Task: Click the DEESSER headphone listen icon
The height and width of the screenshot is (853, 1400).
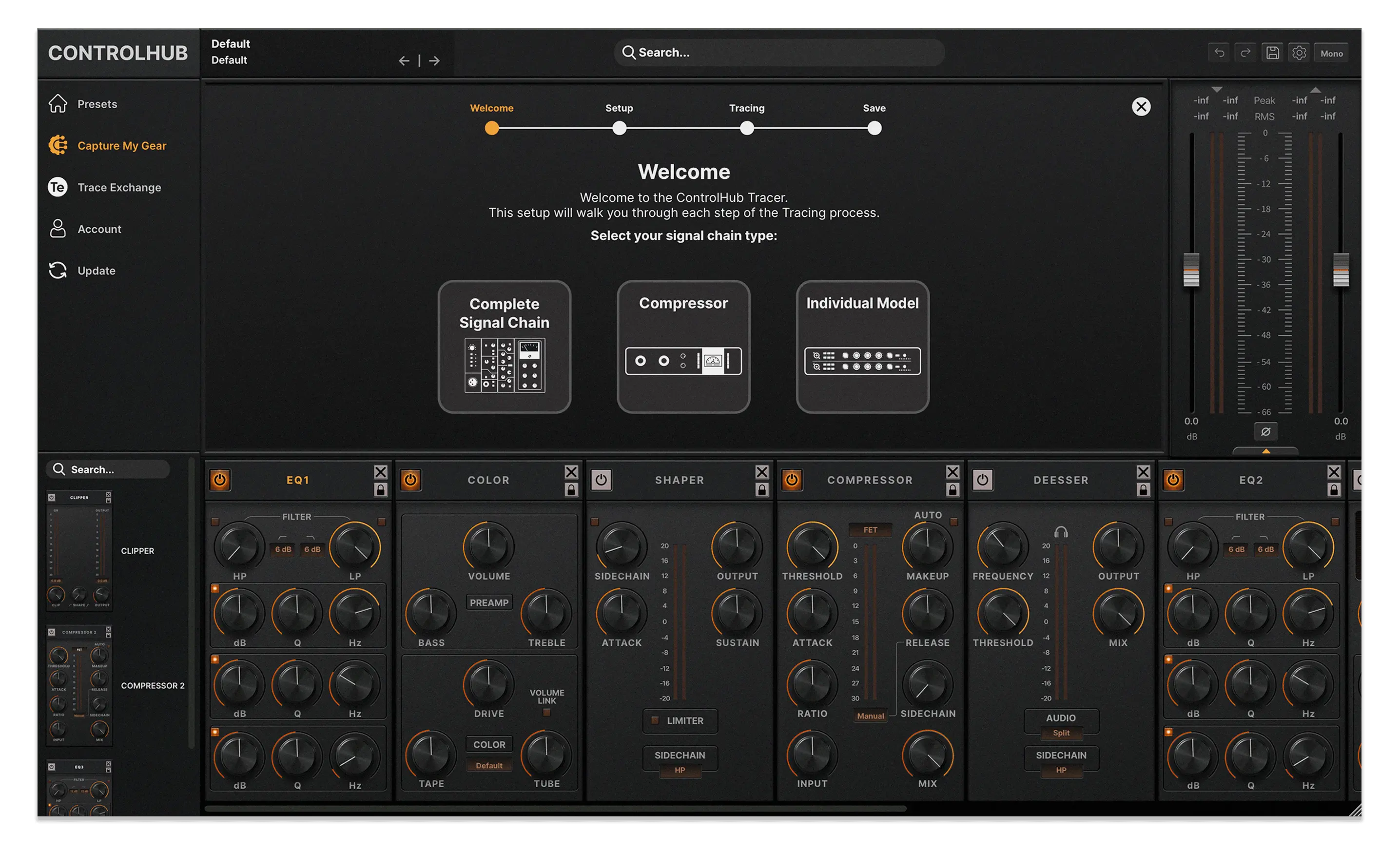Action: pos(1061,532)
